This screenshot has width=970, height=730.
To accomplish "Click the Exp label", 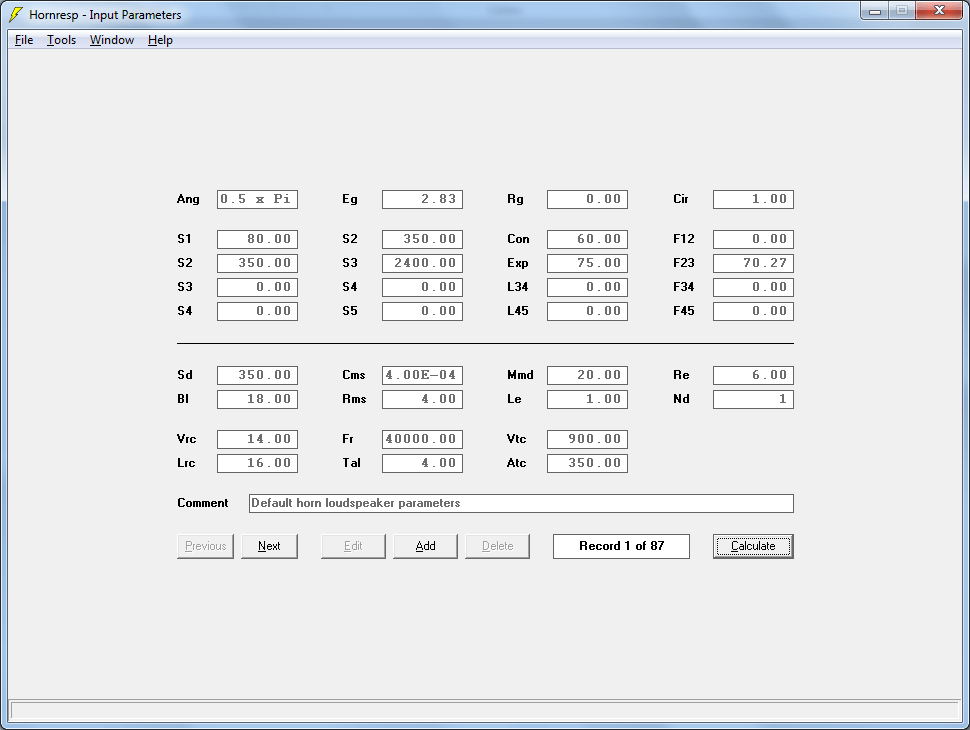I will [x=518, y=263].
